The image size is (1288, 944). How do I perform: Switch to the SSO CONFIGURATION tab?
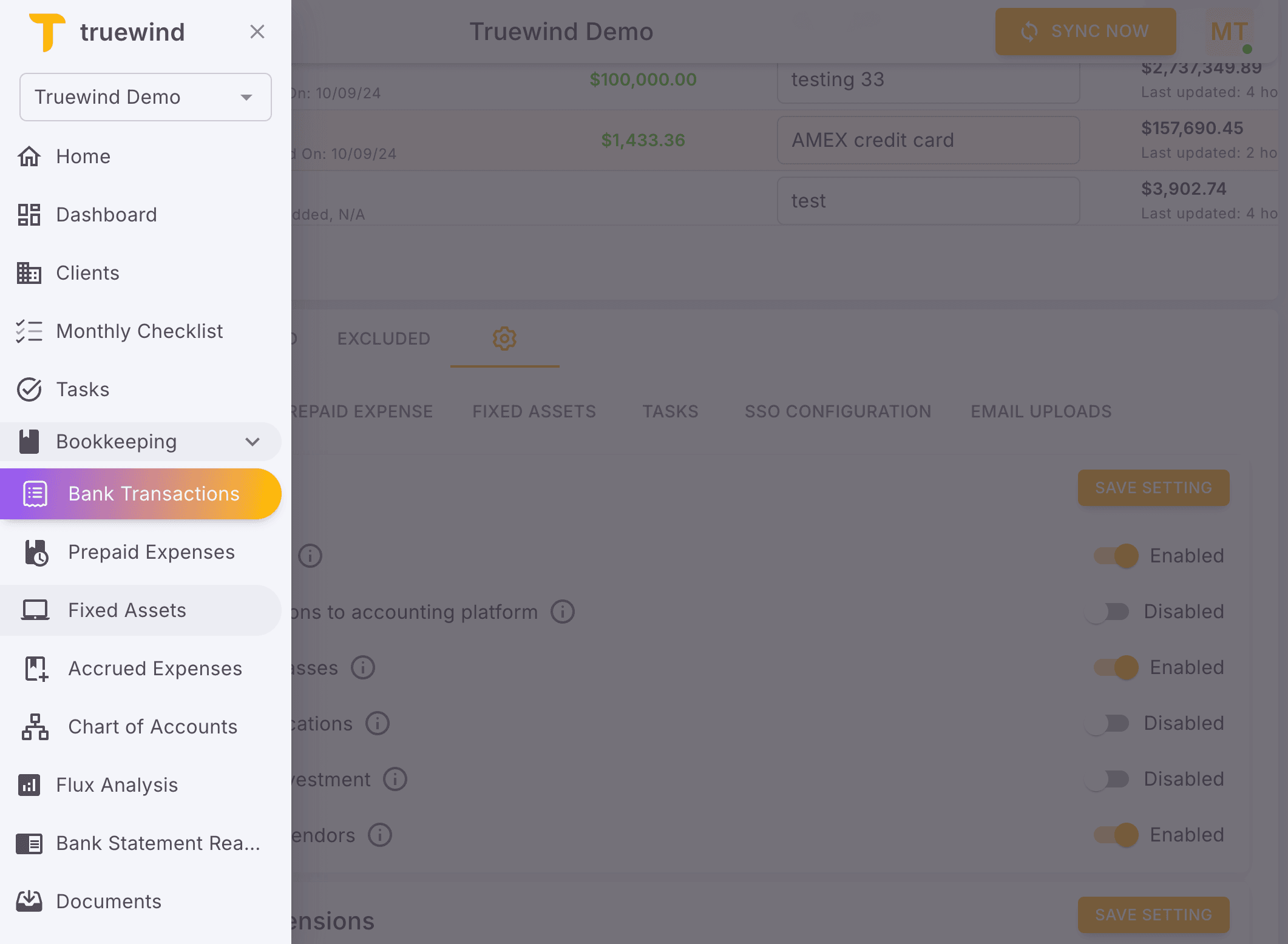(x=839, y=411)
